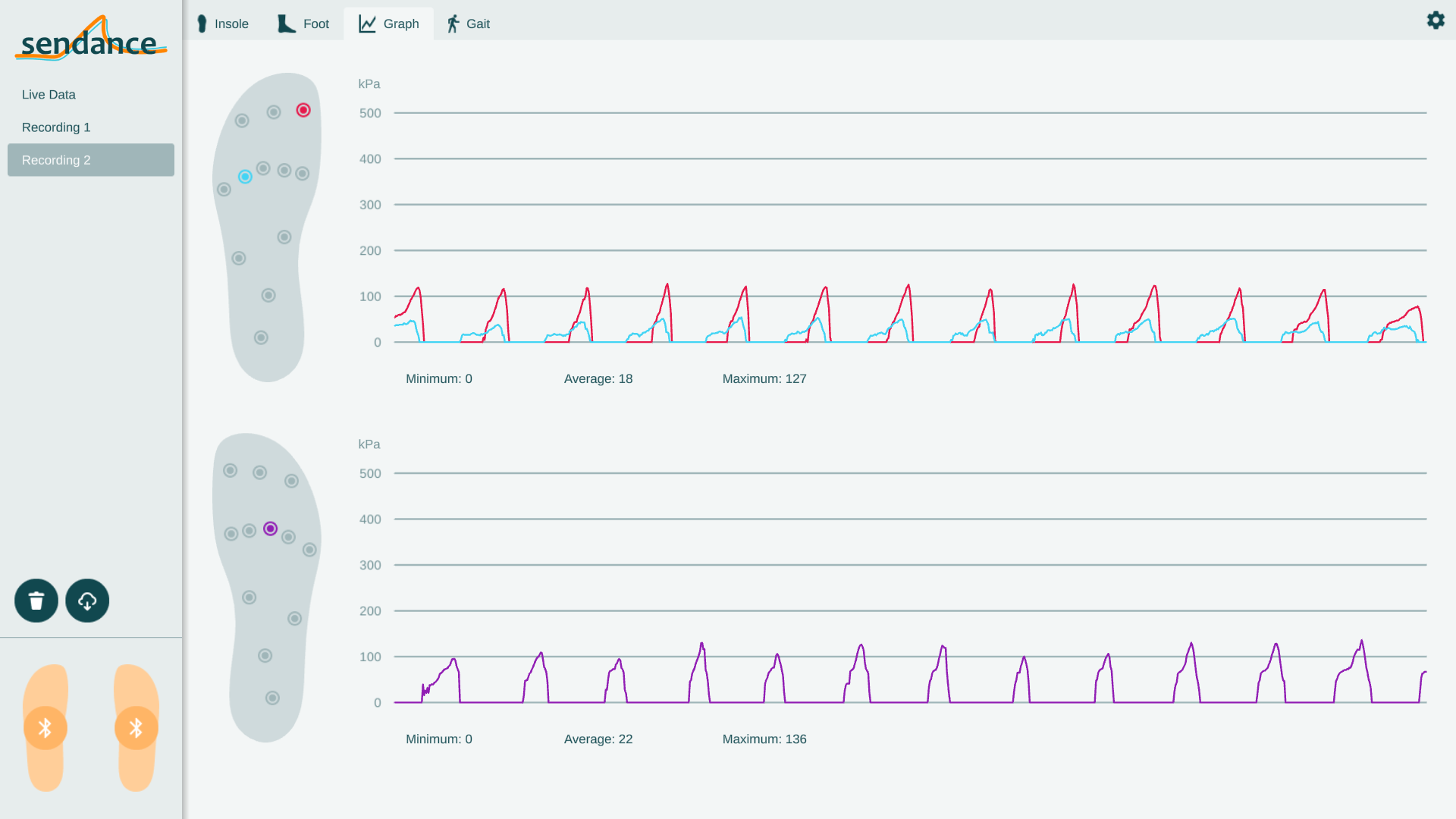
Task: Select outermost toe sensor on top insole
Action: (242, 121)
